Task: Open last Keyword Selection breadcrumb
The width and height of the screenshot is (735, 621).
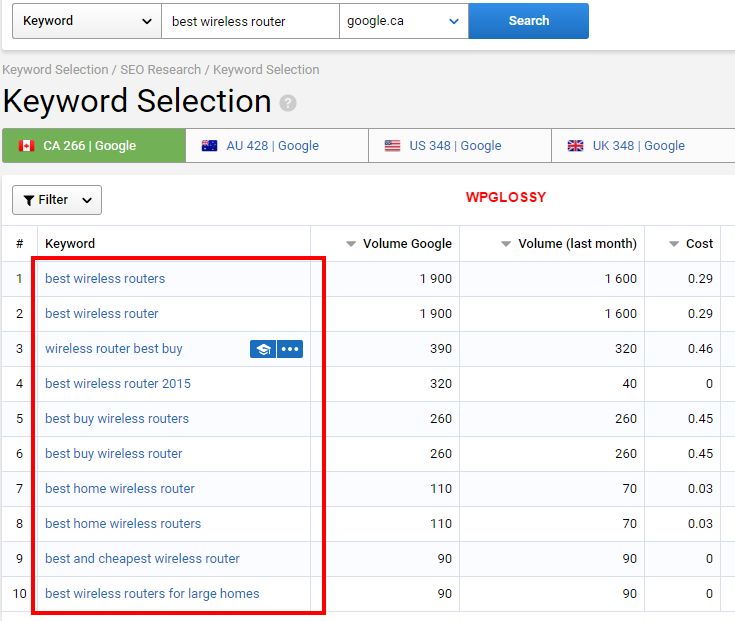Action: 266,70
